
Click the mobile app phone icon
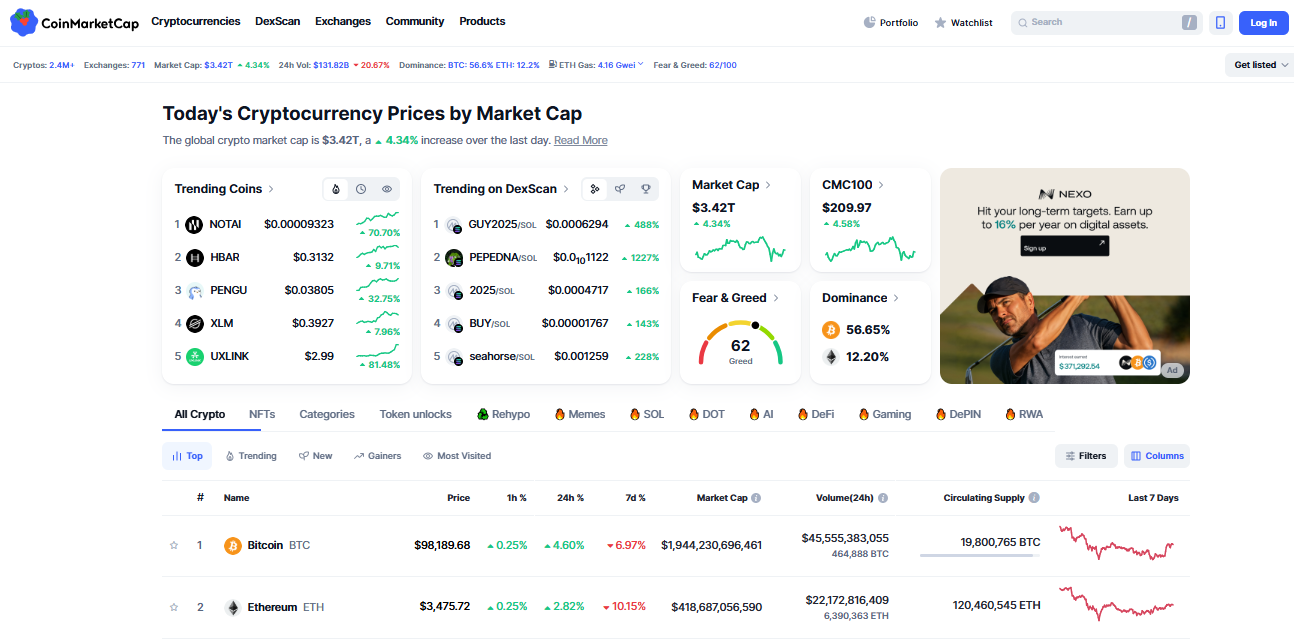pos(1220,23)
